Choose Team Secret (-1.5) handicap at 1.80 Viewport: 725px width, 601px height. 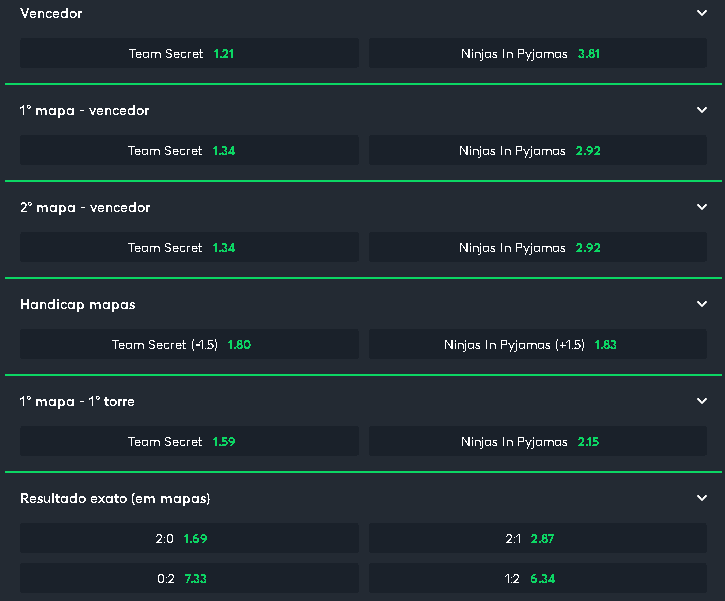point(189,344)
